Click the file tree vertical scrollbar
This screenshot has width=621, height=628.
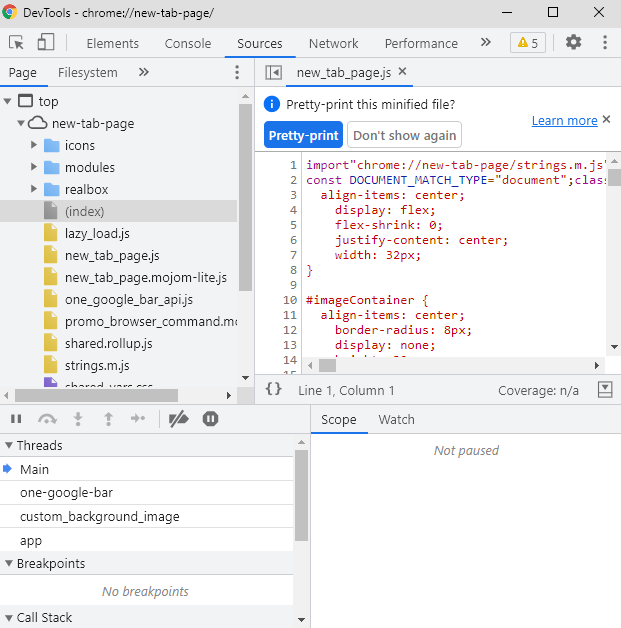coord(245,197)
